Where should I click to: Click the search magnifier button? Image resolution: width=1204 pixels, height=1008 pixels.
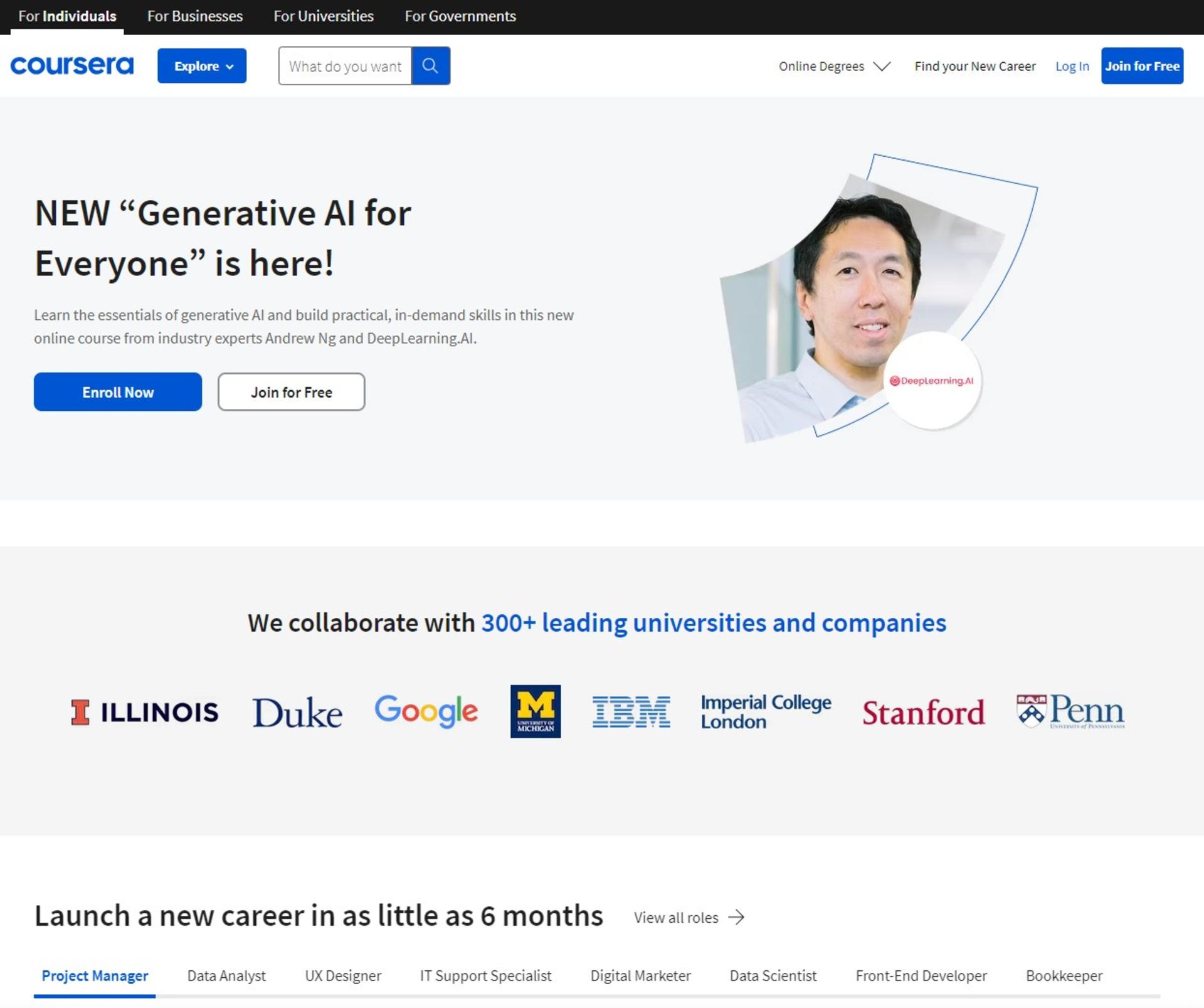coord(430,66)
